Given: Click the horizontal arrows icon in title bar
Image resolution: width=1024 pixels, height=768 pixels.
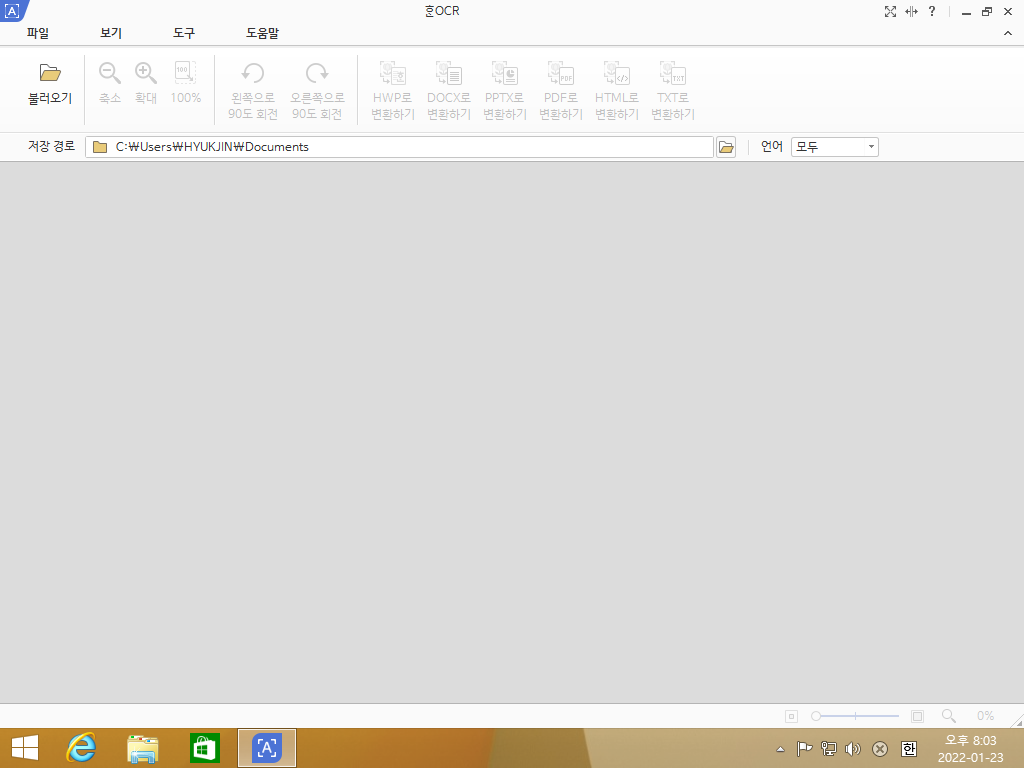Looking at the screenshot, I should 911,11.
